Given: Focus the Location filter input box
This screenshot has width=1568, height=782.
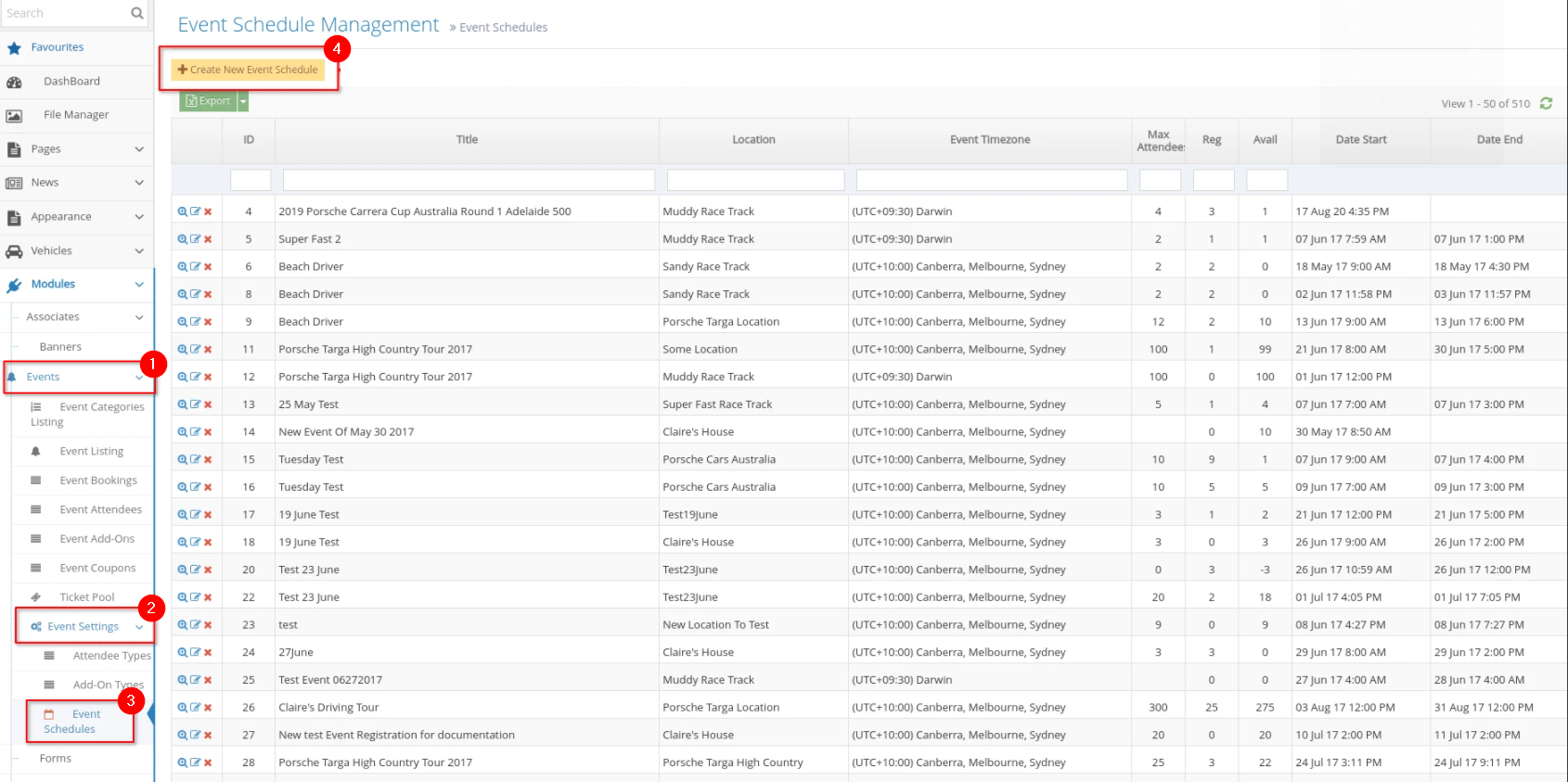Looking at the screenshot, I should point(754,180).
